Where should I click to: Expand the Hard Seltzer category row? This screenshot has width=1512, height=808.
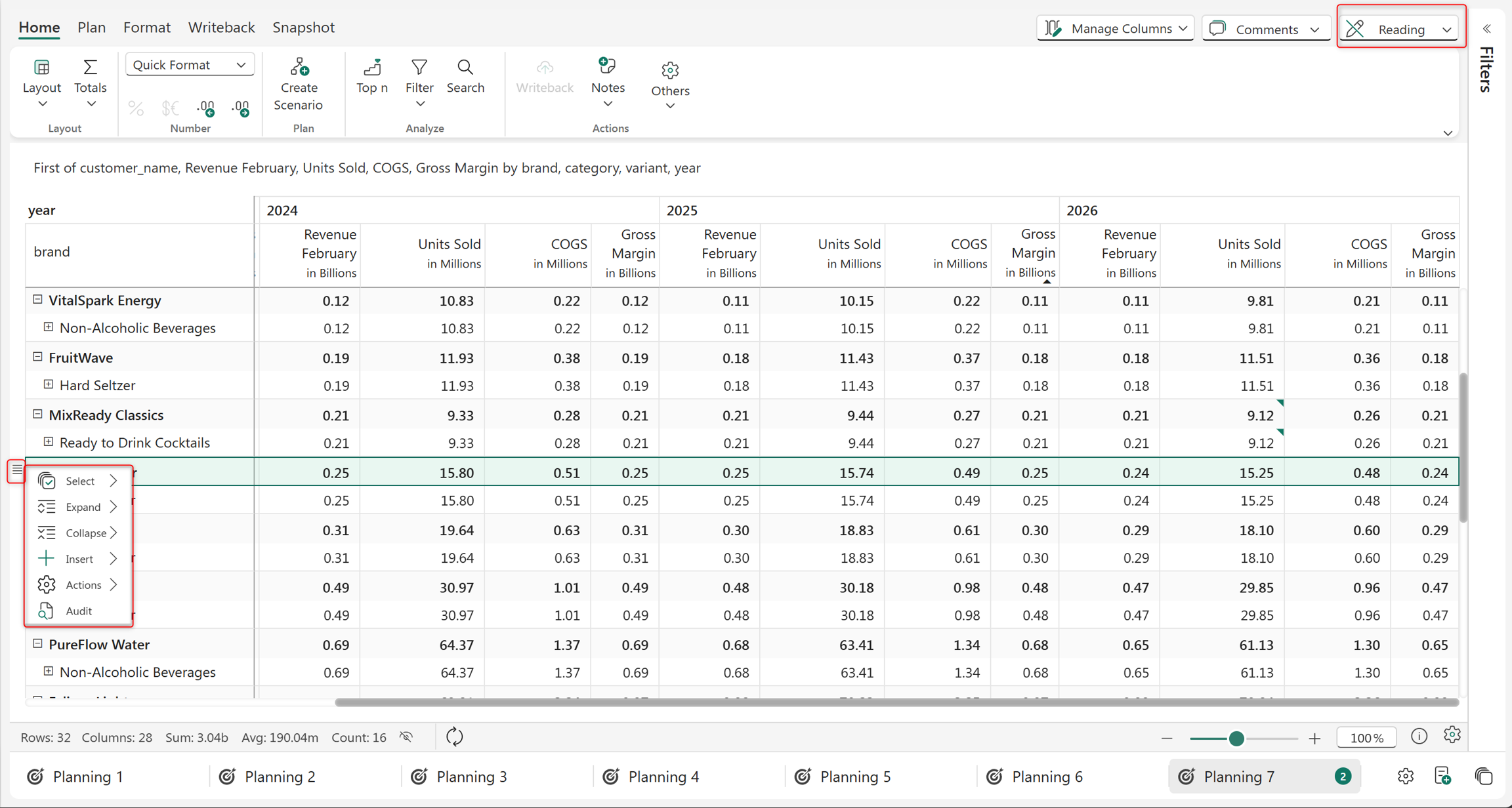pyautogui.click(x=49, y=384)
